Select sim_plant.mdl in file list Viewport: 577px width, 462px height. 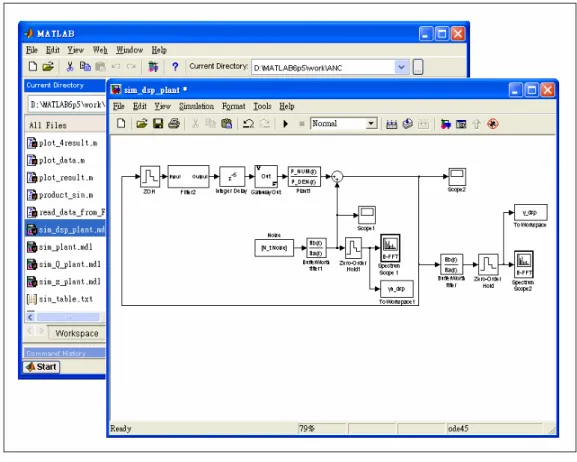[66, 247]
